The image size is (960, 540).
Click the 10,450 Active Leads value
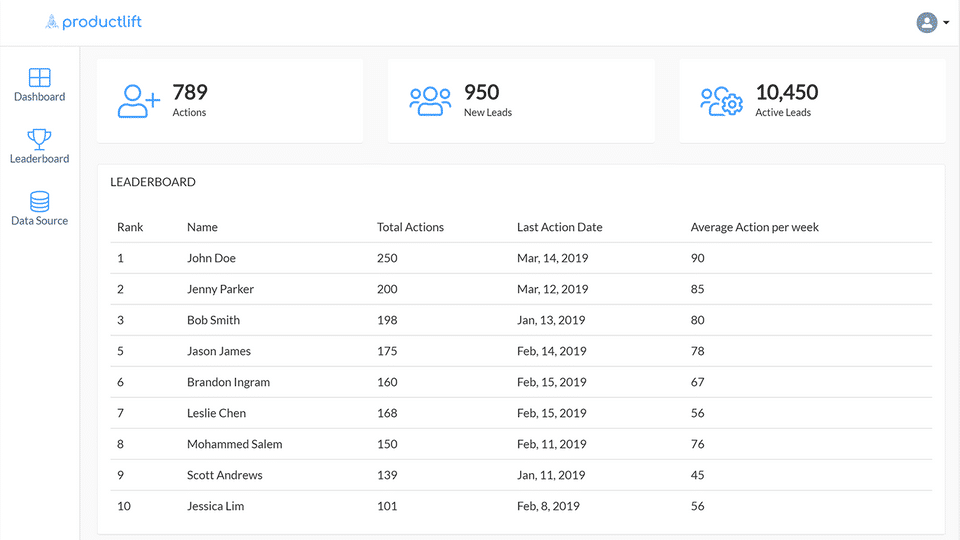[787, 92]
